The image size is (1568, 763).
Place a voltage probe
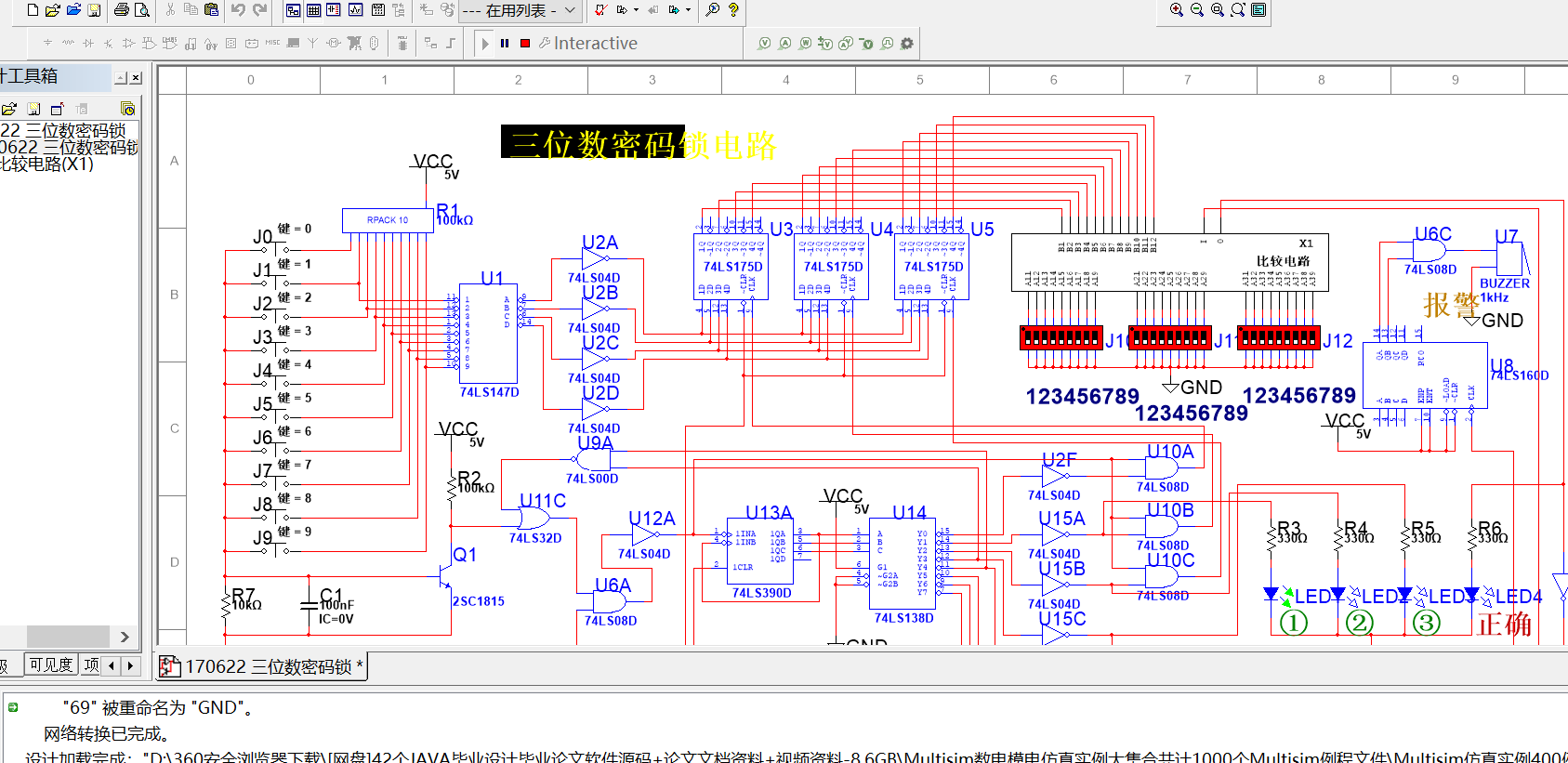pos(764,43)
